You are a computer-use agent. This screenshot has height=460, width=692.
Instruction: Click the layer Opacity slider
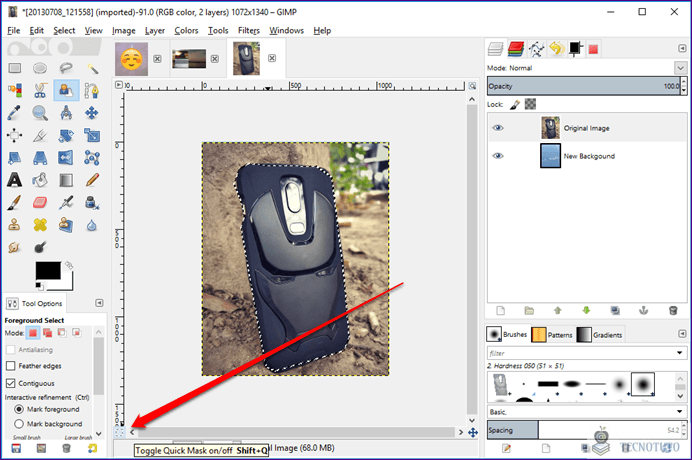click(x=583, y=86)
